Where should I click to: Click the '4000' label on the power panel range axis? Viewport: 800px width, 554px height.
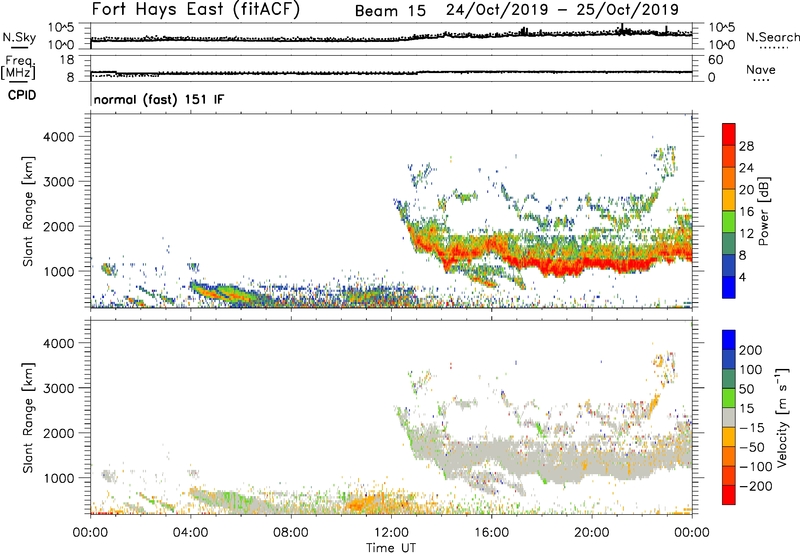click(59, 137)
